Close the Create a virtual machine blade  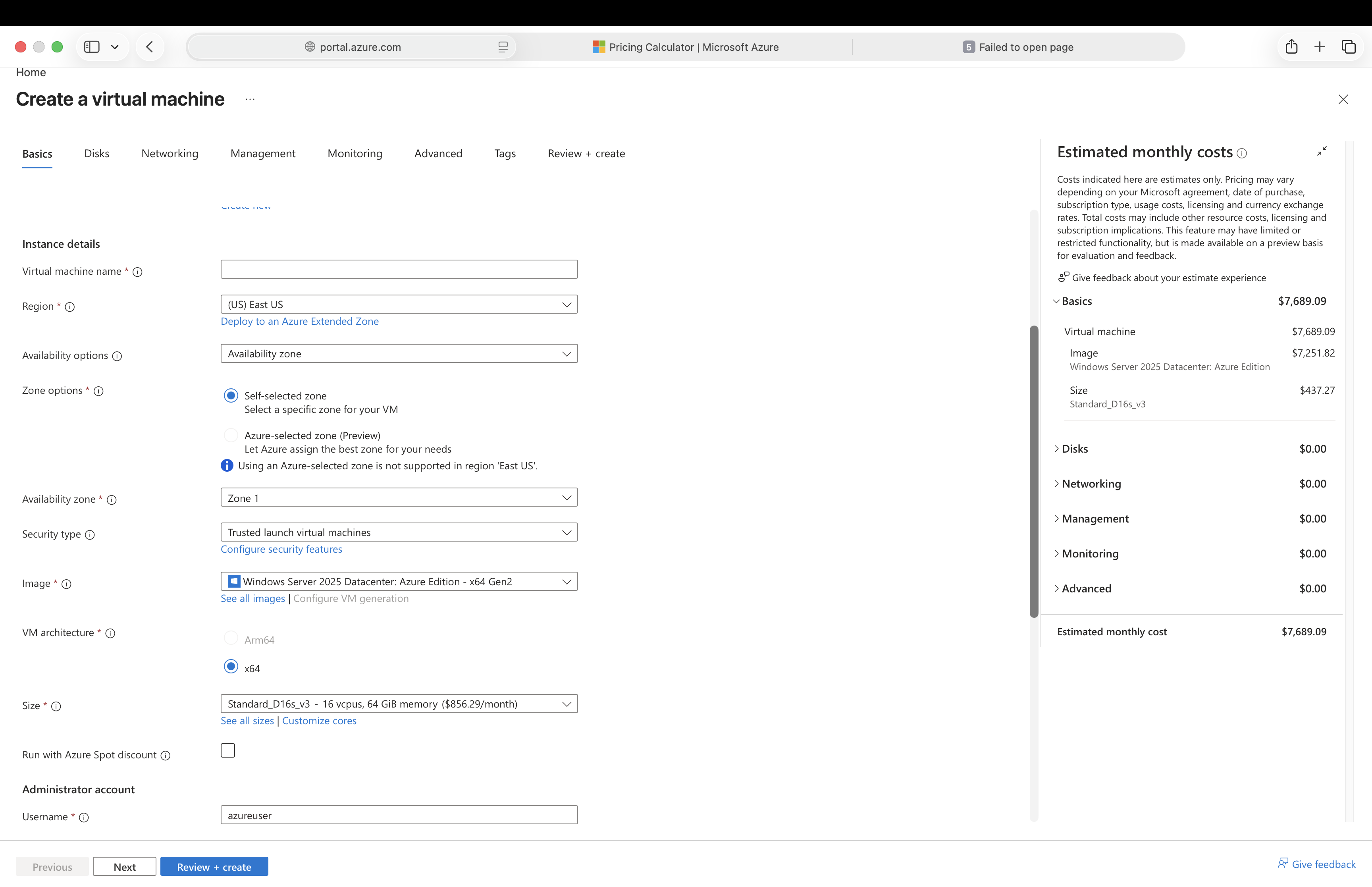[1343, 99]
